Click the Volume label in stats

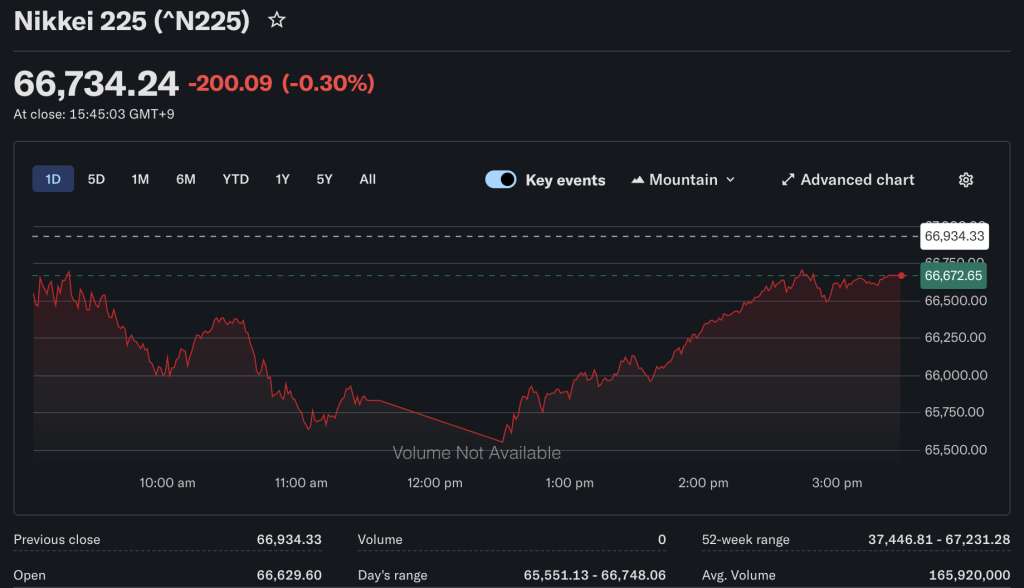(x=380, y=540)
